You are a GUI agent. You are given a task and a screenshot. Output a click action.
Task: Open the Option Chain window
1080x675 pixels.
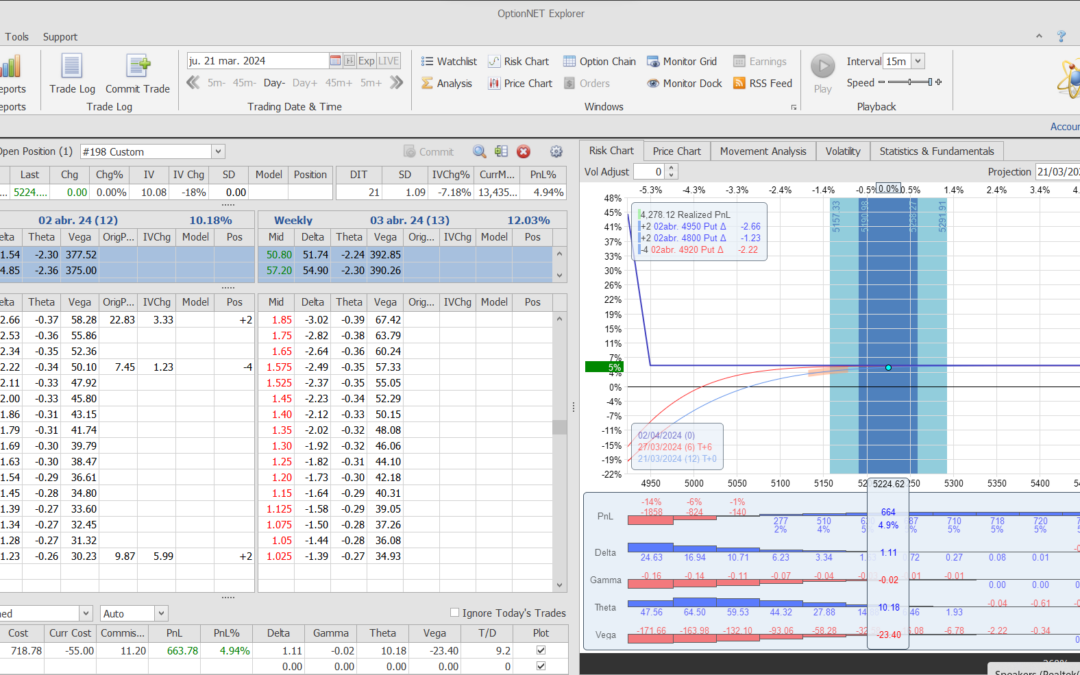(x=599, y=61)
